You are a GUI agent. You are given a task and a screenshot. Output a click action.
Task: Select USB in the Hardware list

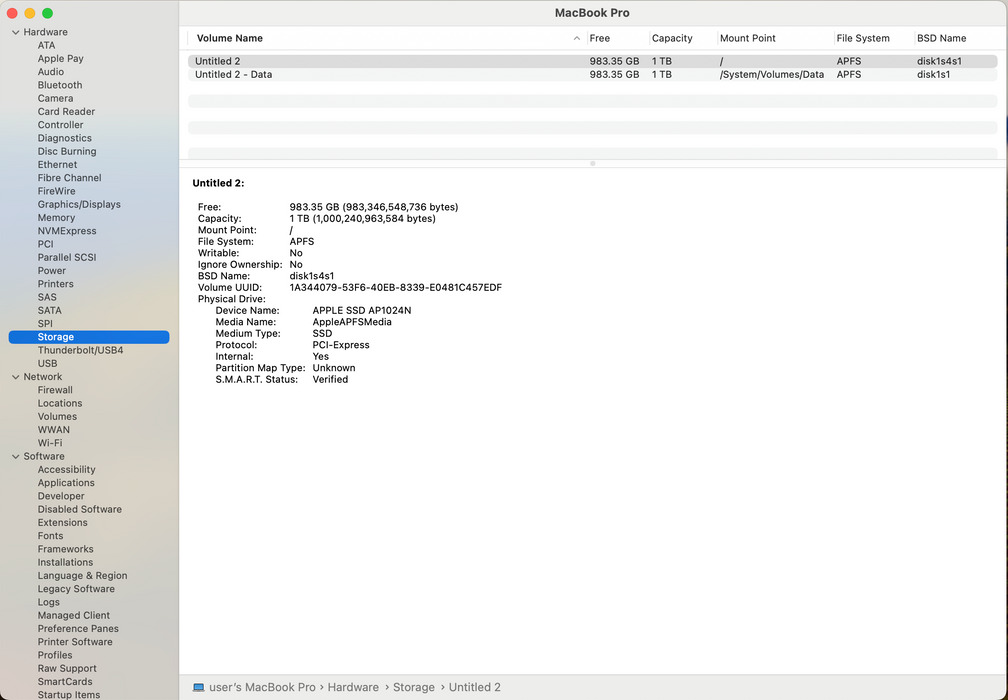pyautogui.click(x=48, y=363)
